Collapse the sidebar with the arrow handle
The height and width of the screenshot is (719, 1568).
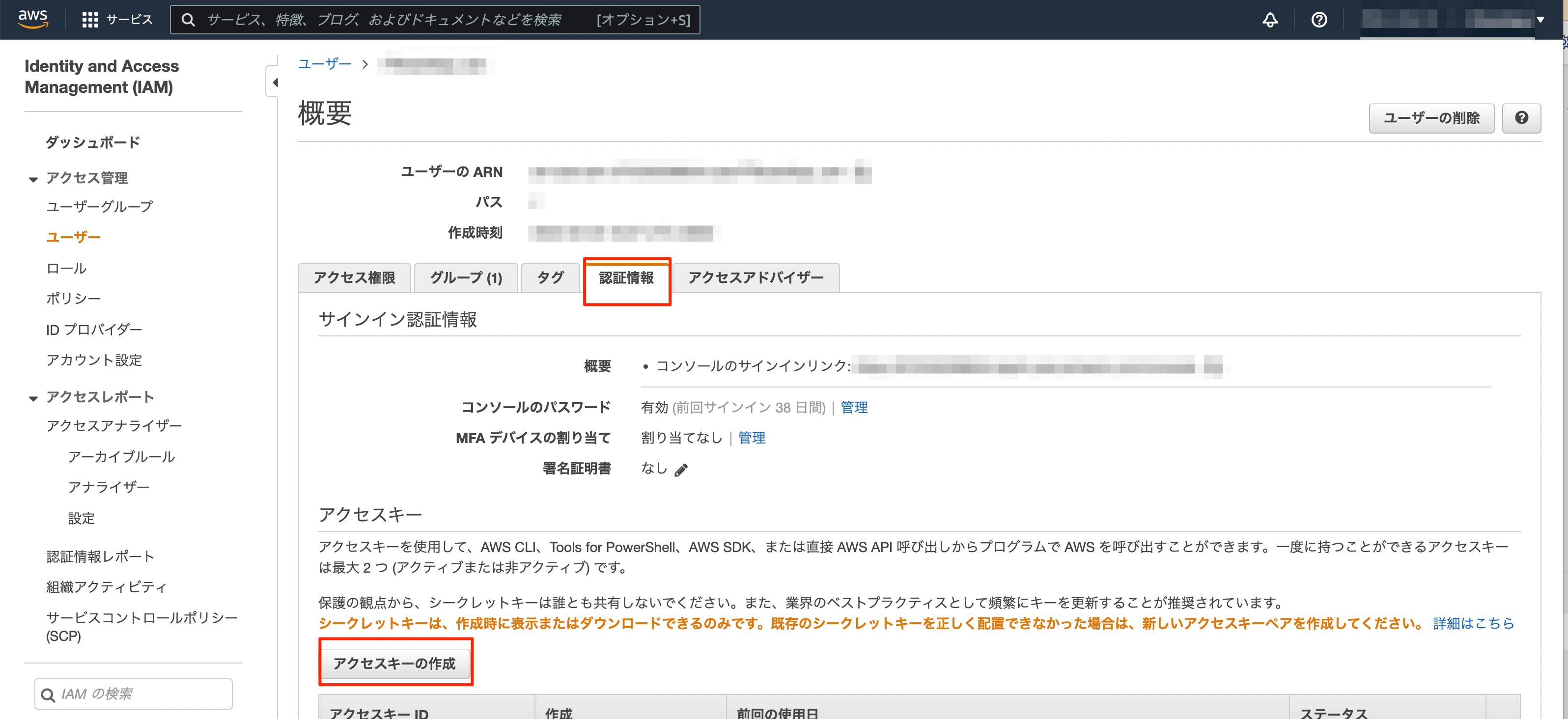275,82
